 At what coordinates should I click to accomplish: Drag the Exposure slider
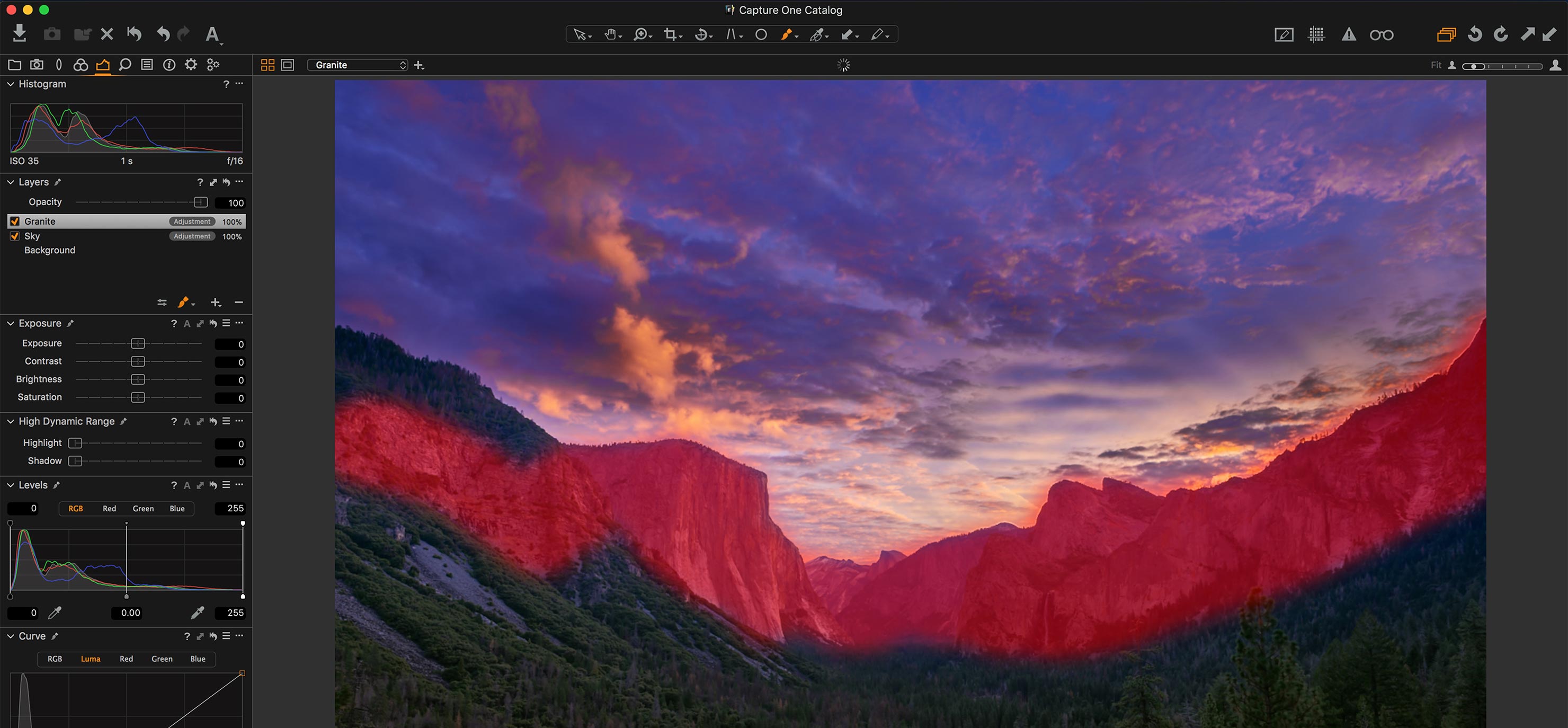[x=138, y=343]
